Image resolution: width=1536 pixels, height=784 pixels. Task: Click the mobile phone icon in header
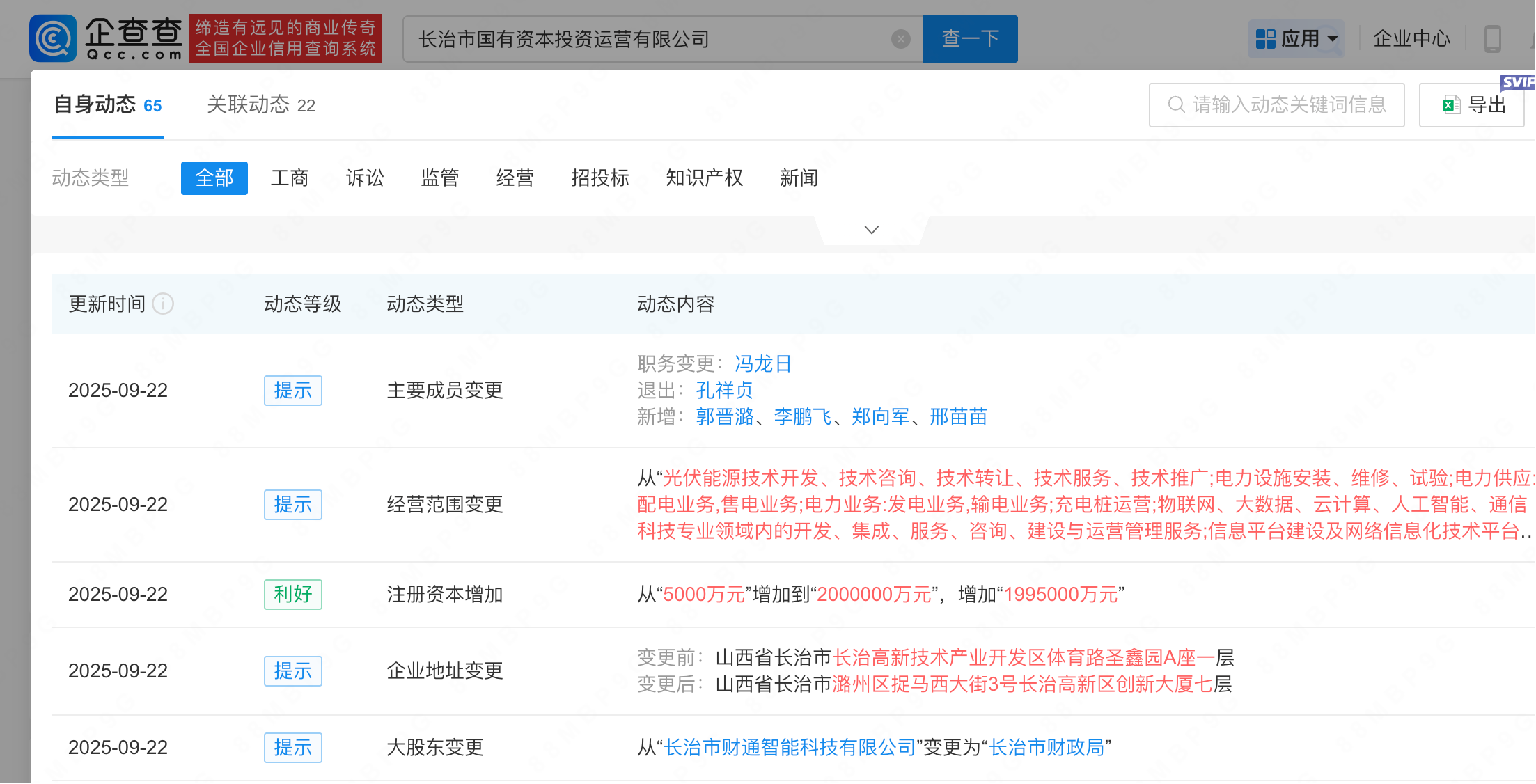pos(1493,39)
